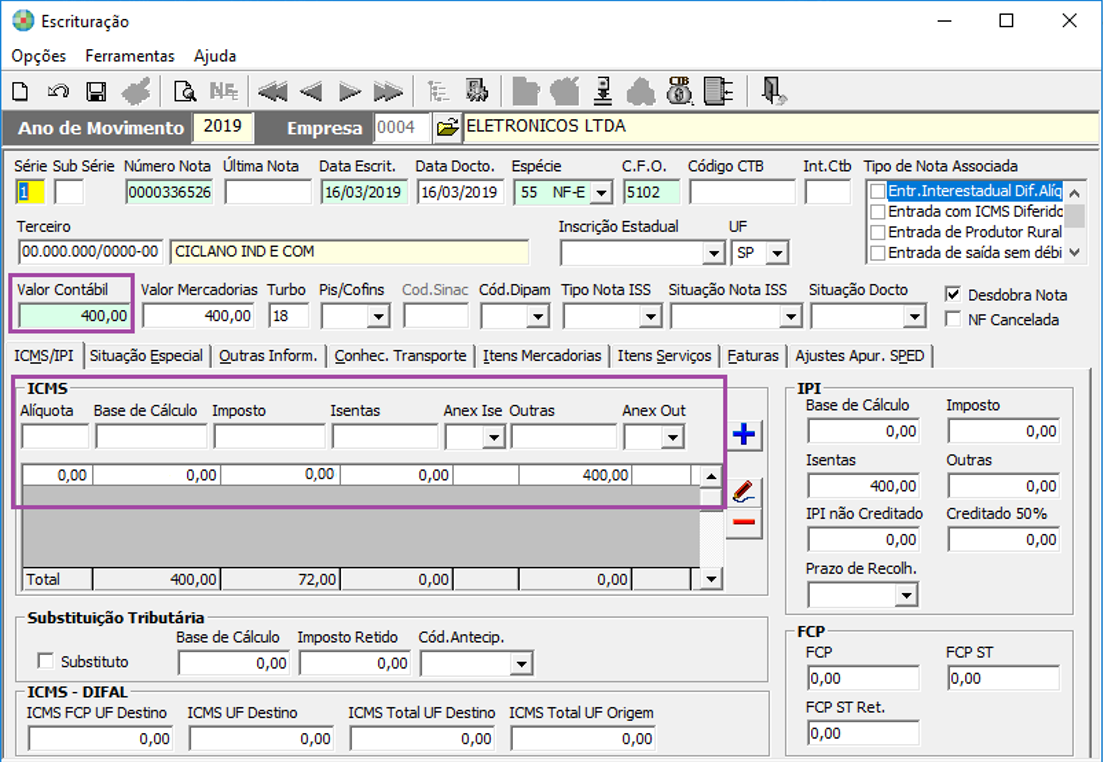Switch to Conhec. Transporte tab

(400, 356)
